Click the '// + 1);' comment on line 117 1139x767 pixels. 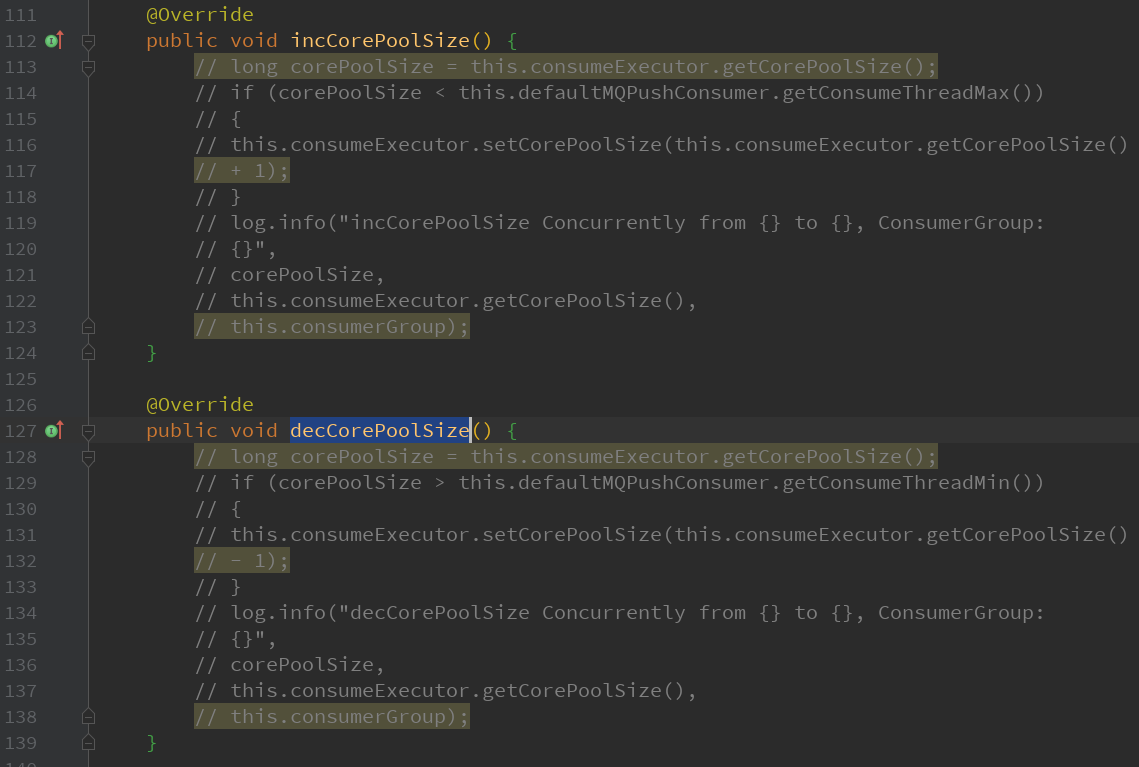coord(242,171)
